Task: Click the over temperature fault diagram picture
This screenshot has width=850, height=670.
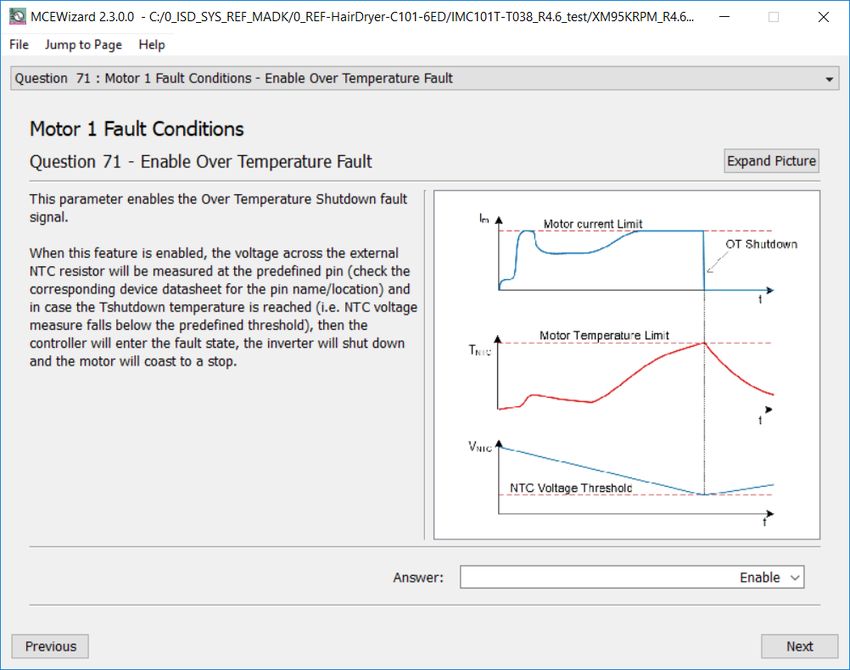Action: [627, 365]
